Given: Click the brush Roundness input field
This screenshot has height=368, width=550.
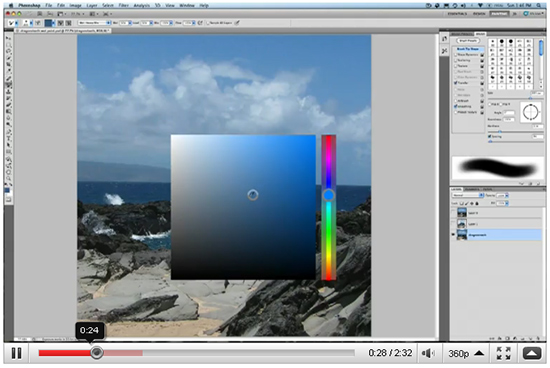Looking at the screenshot, I should click(509, 119).
